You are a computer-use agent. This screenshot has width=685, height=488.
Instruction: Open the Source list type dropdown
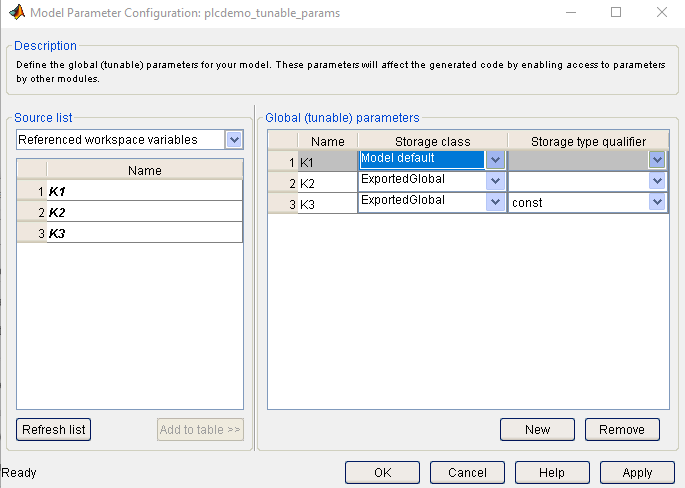(x=234, y=140)
